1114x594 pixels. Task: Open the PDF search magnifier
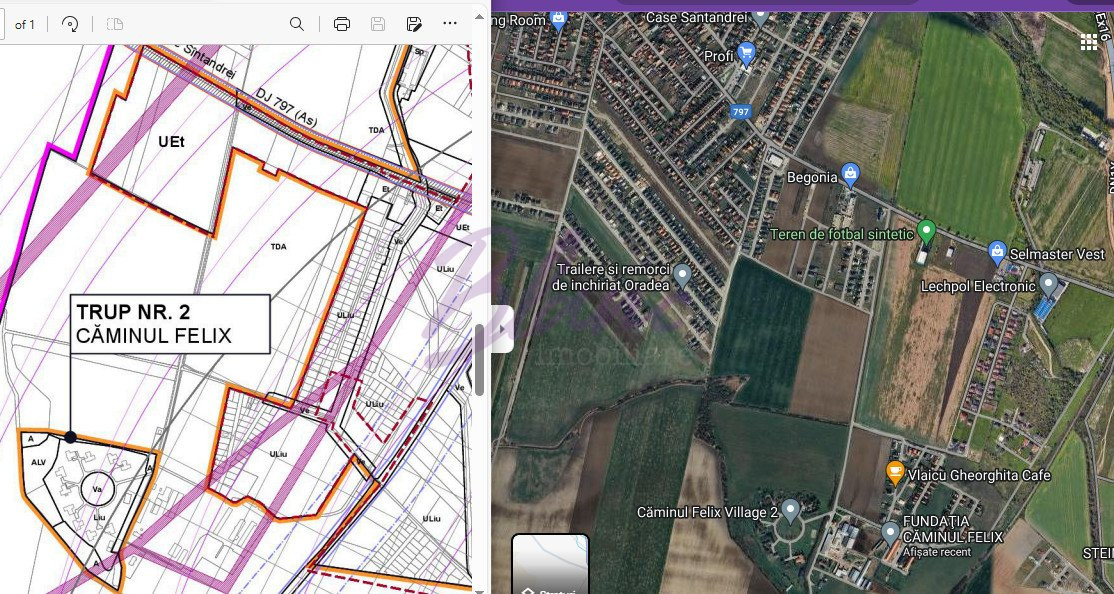pyautogui.click(x=297, y=24)
